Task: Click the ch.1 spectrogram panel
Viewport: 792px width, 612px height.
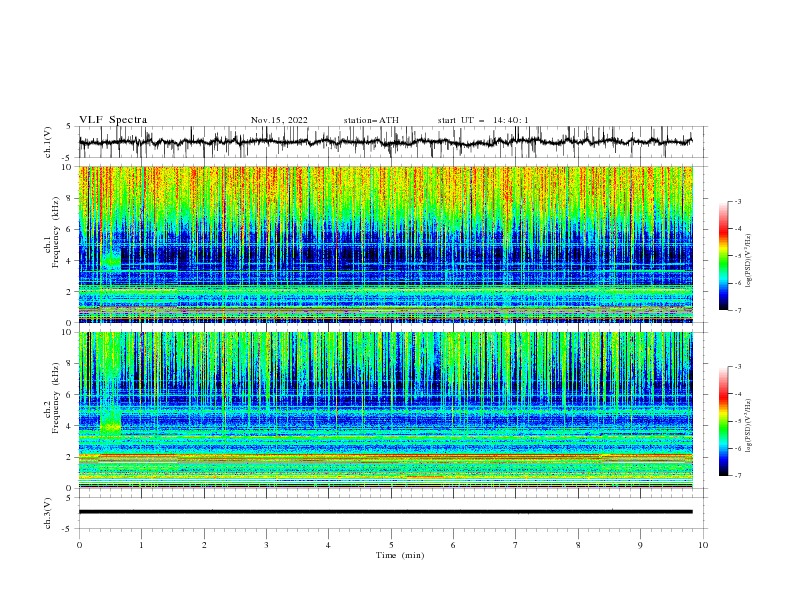Action: 386,244
